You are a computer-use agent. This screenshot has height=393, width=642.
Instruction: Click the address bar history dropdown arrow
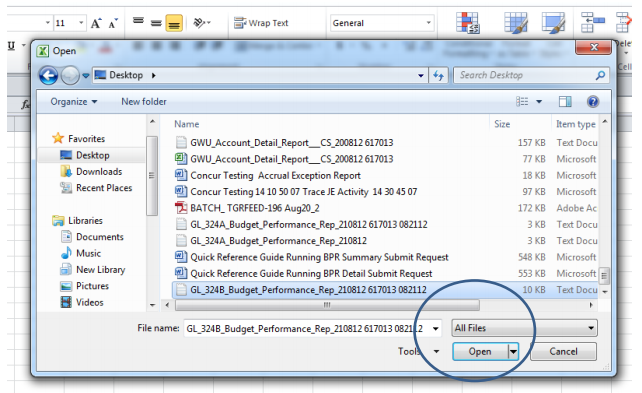pyautogui.click(x=420, y=75)
